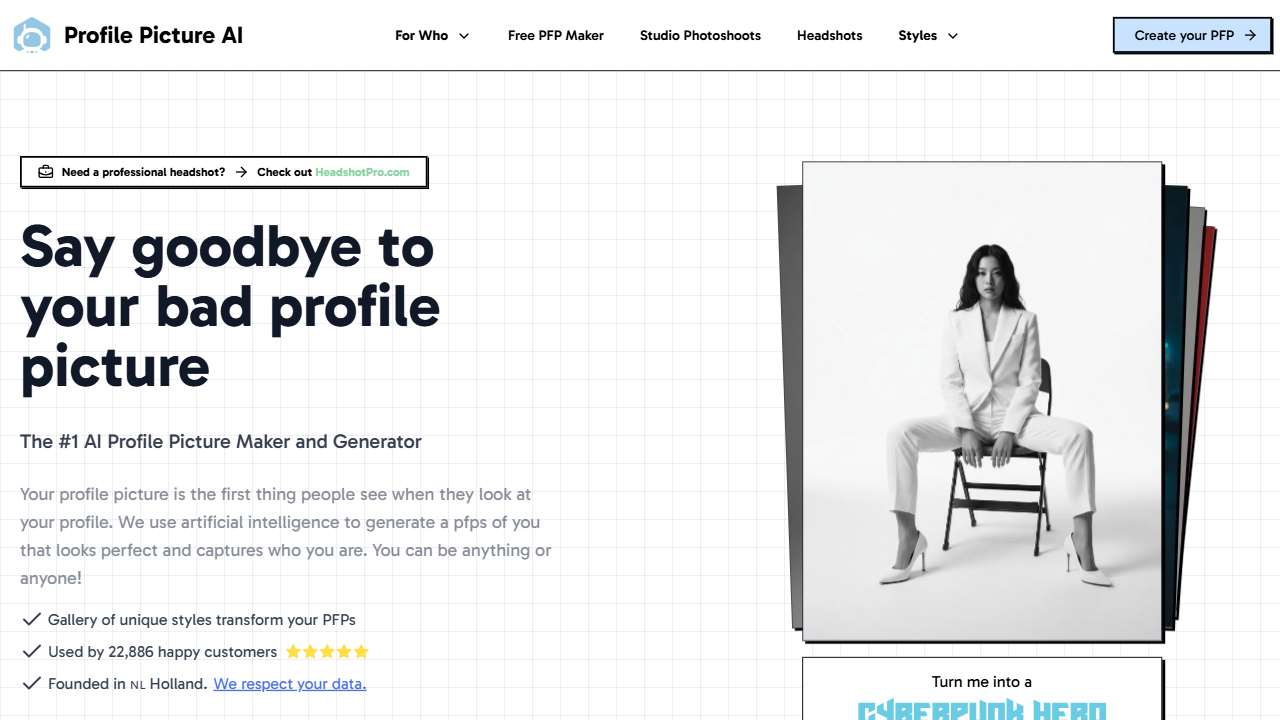Viewport: 1280px width, 720px height.
Task: Open the Headshots page
Action: pos(830,35)
